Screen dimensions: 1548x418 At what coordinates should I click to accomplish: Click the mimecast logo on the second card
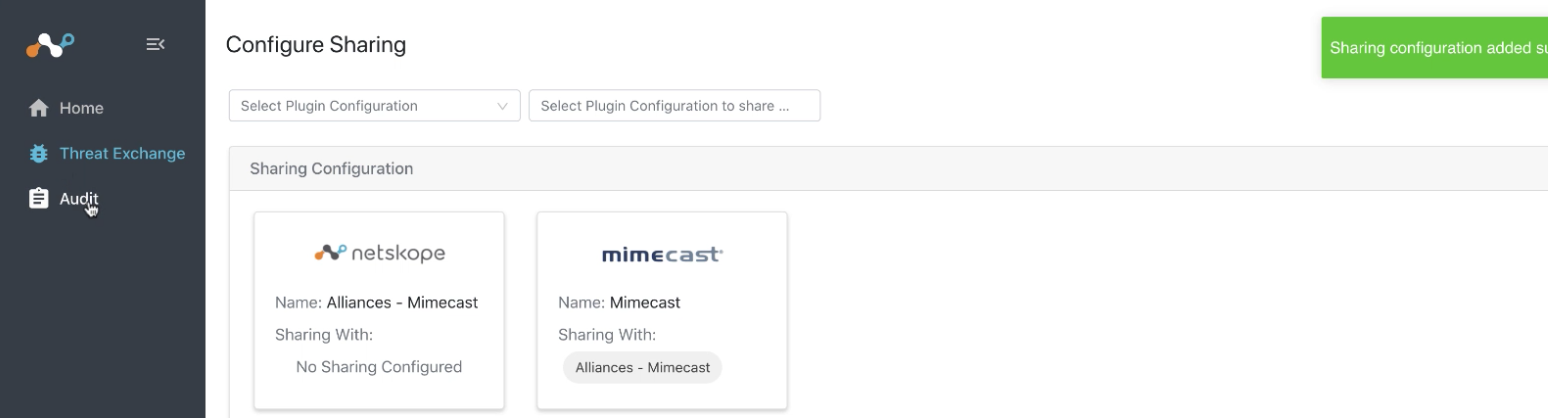click(x=662, y=256)
